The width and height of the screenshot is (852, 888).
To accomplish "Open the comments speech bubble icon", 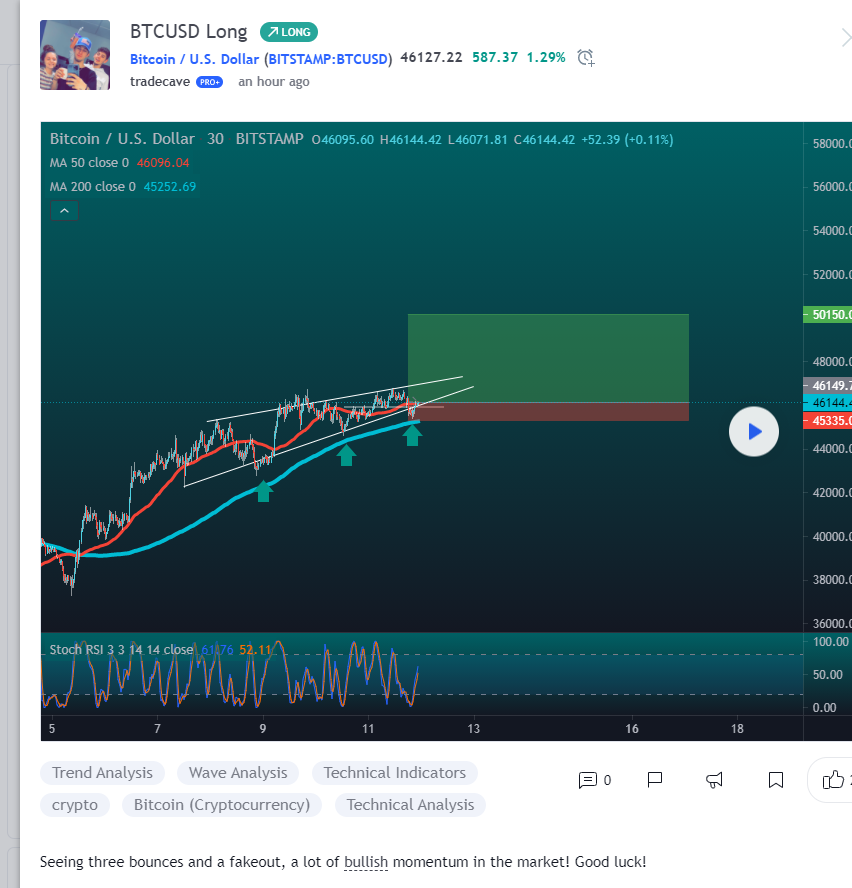I will (588, 780).
